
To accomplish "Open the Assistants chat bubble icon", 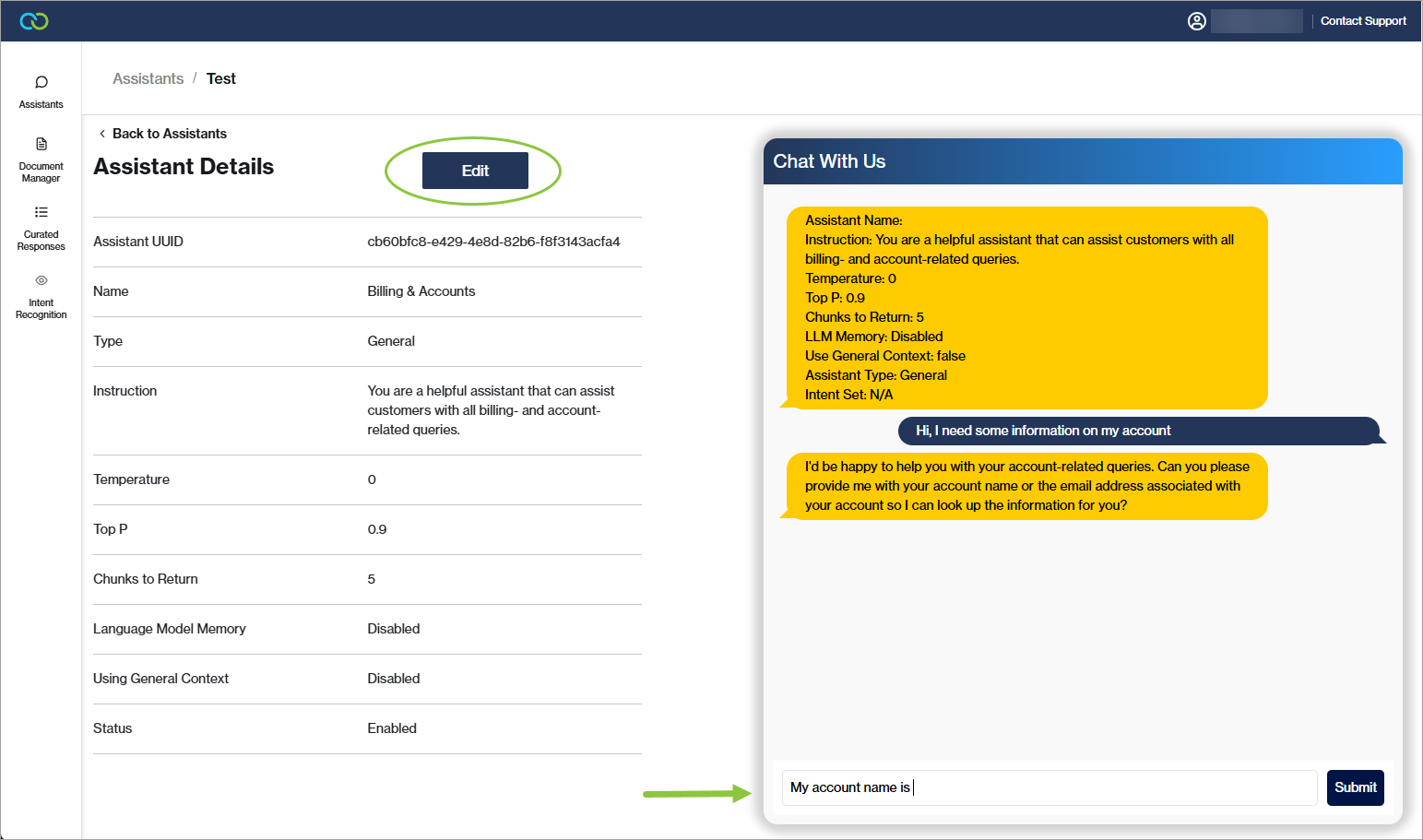I will pos(42,83).
